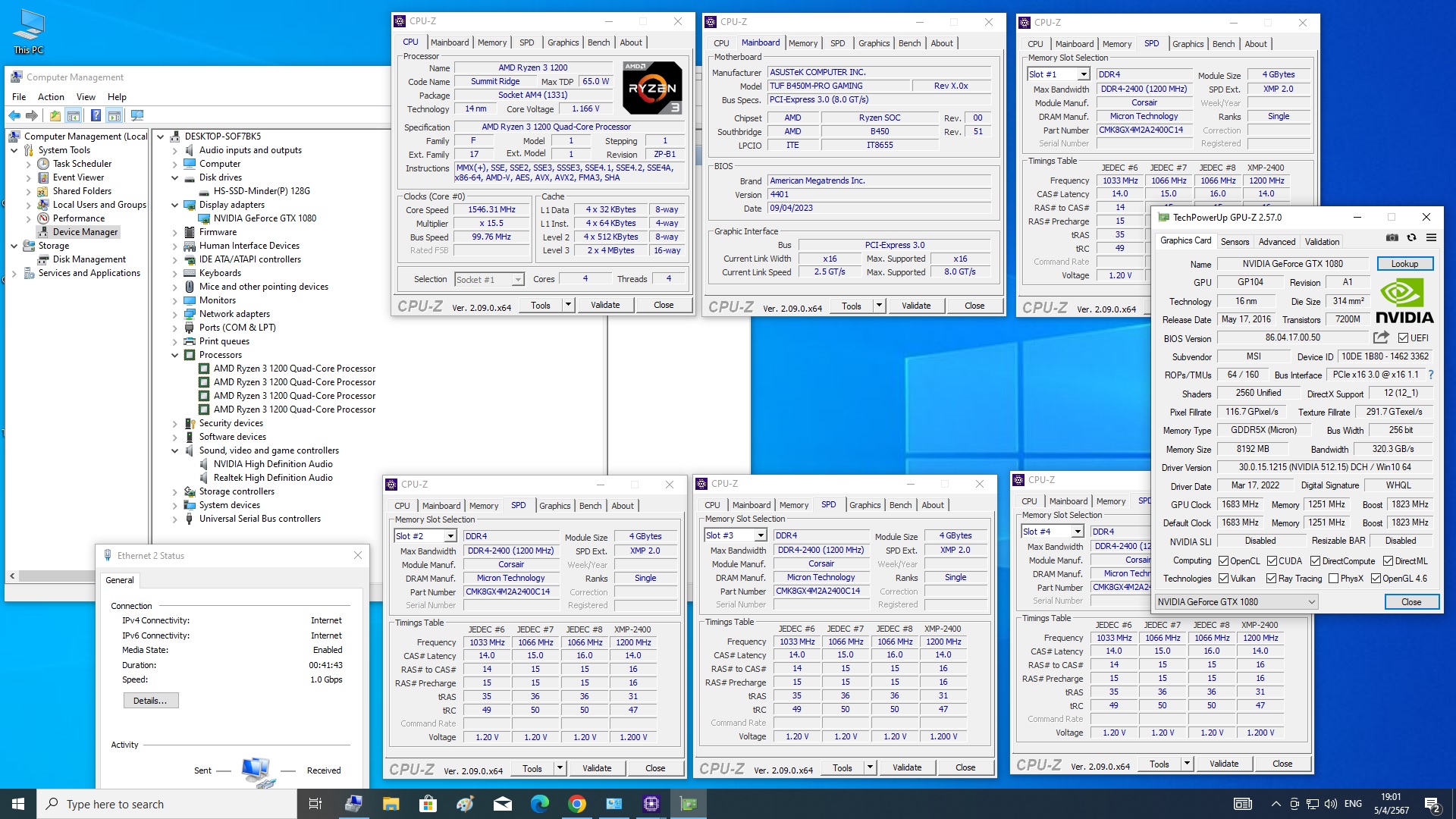Expand the Network adapters node
Screen dimensions: 1456x819
[175, 315]
